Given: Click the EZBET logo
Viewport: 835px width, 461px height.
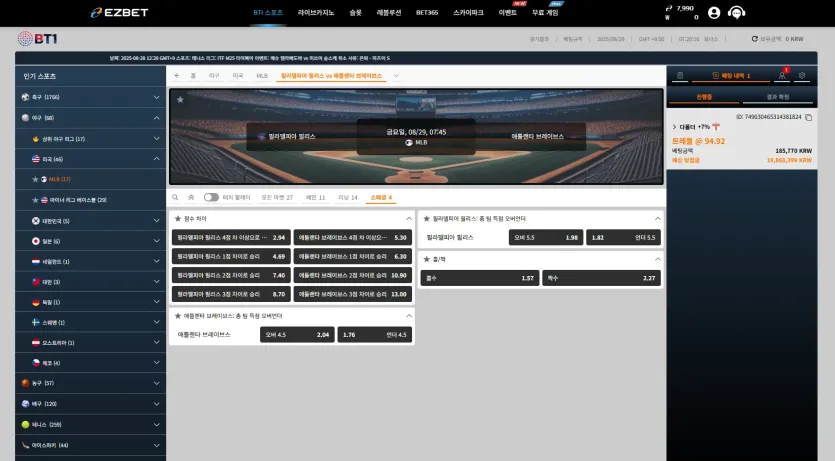Looking at the screenshot, I should click(120, 13).
